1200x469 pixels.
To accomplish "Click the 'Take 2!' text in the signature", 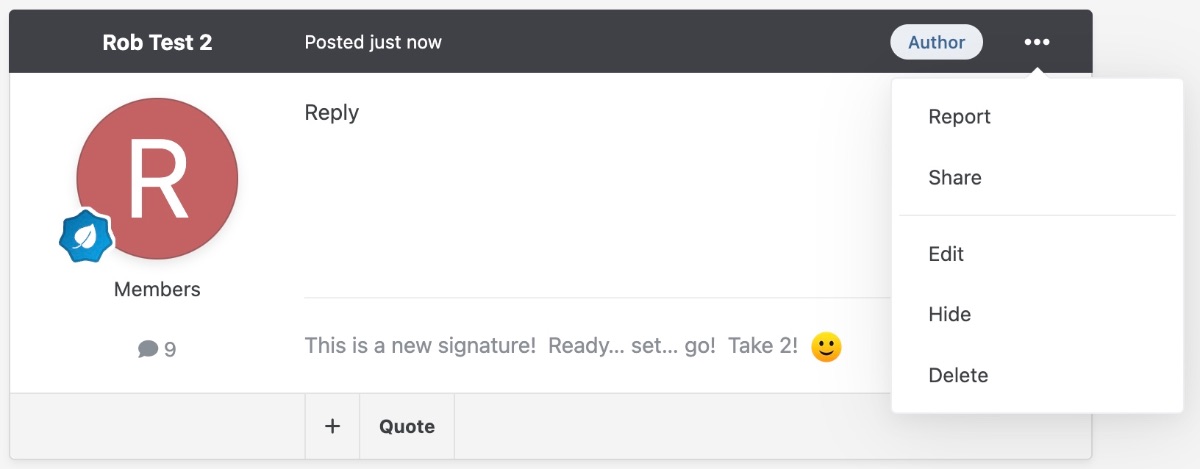I will coord(763,346).
